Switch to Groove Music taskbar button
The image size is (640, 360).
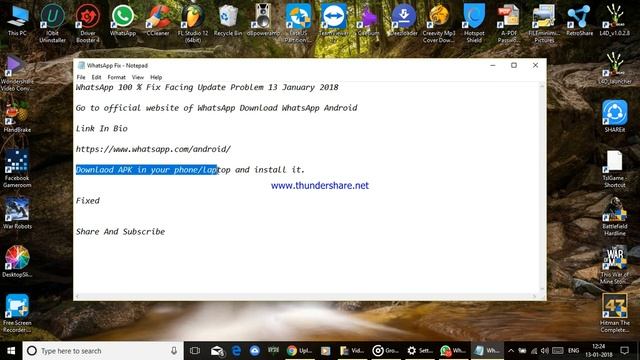click(386, 351)
